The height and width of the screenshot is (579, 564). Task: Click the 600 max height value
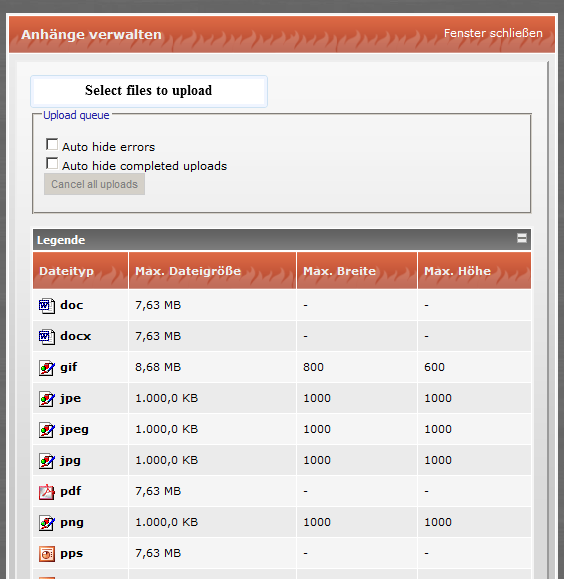coord(435,367)
